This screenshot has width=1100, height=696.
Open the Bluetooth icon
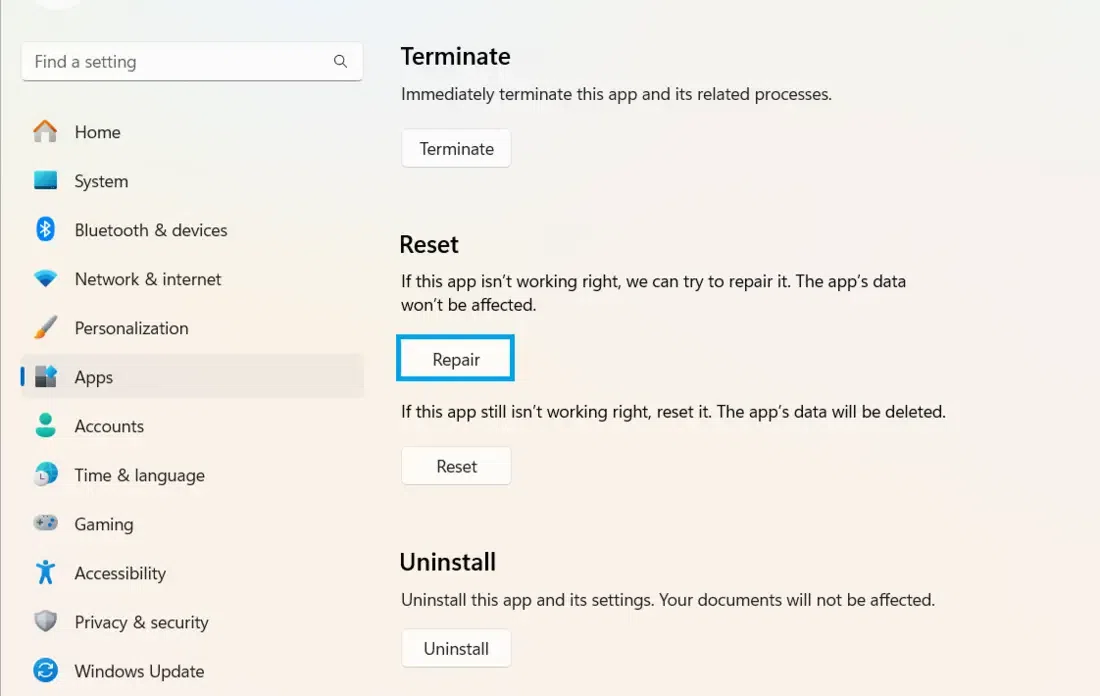(45, 230)
